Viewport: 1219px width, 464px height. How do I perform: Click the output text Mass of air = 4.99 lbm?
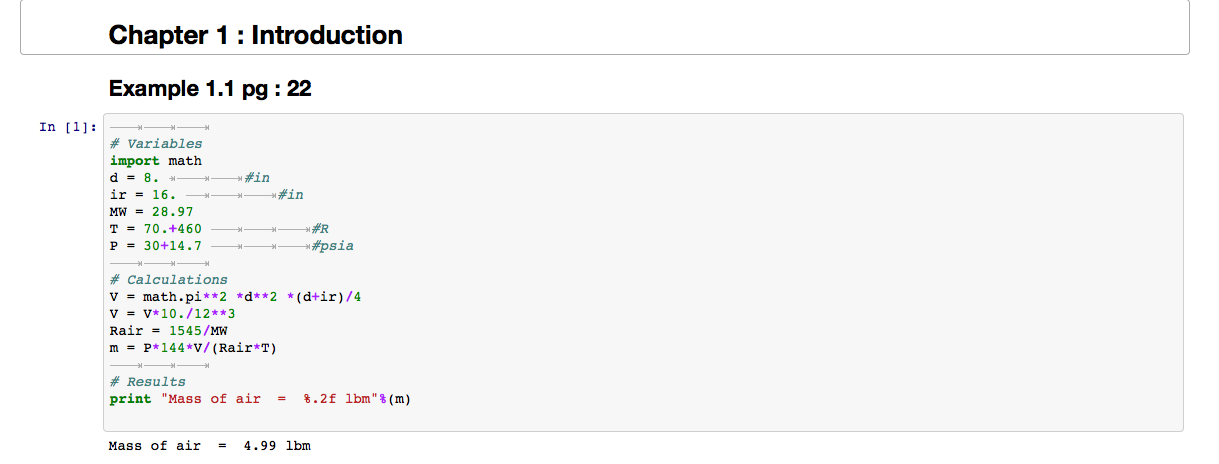tap(209, 446)
